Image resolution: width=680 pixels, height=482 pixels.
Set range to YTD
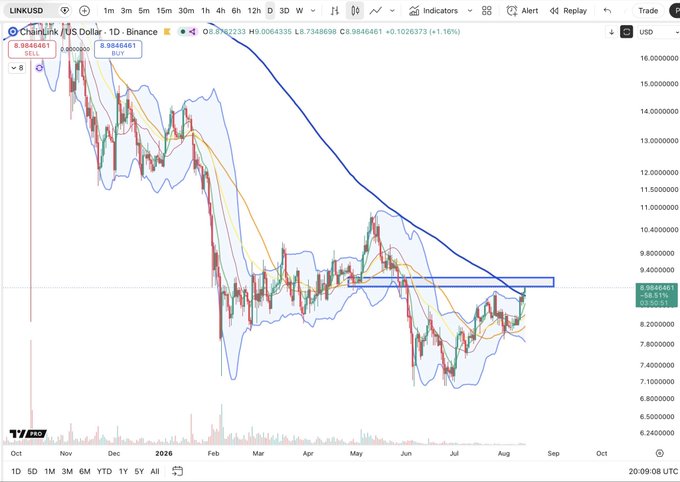pos(104,471)
